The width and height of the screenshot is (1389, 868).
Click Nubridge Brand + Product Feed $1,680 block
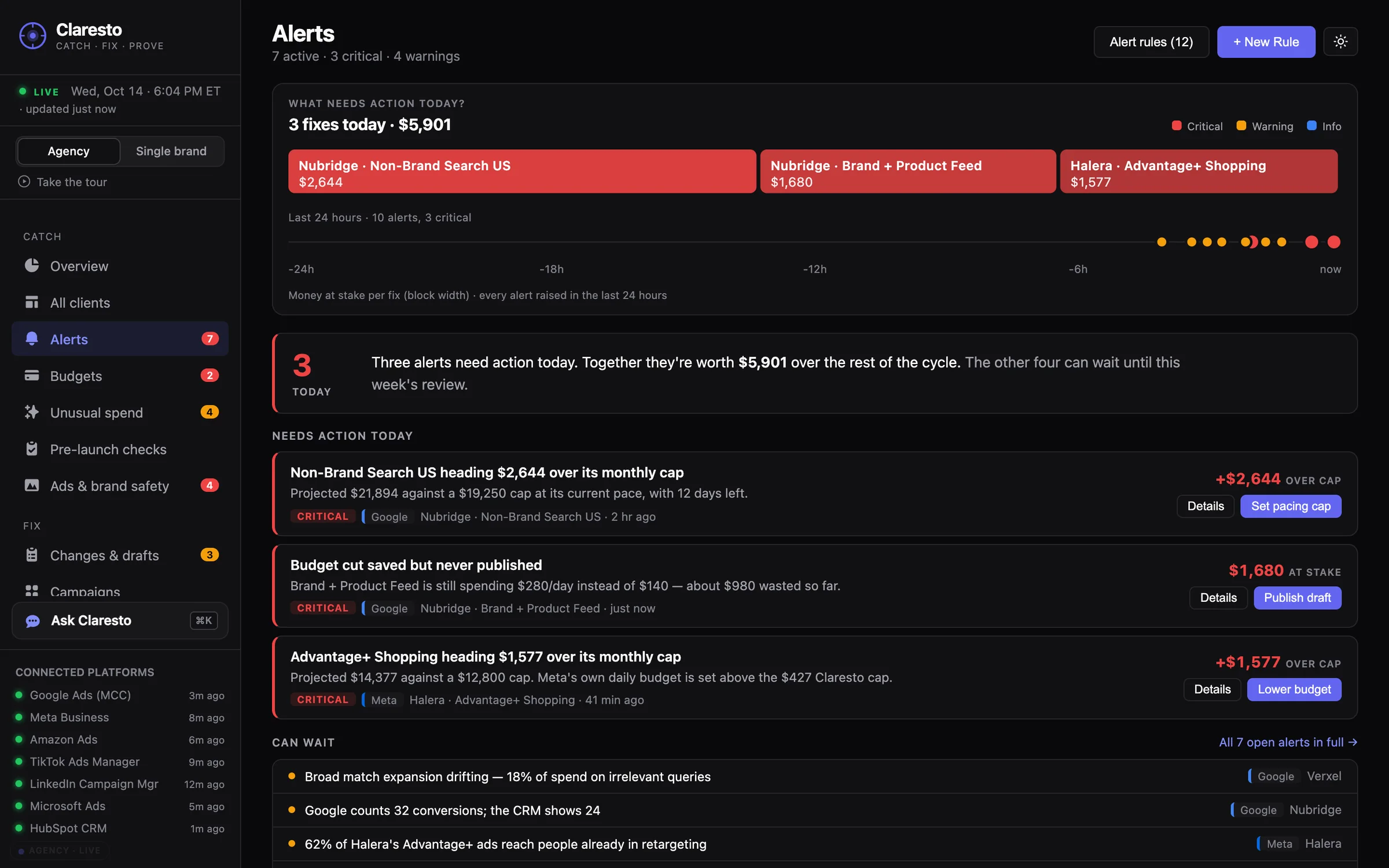click(x=907, y=171)
